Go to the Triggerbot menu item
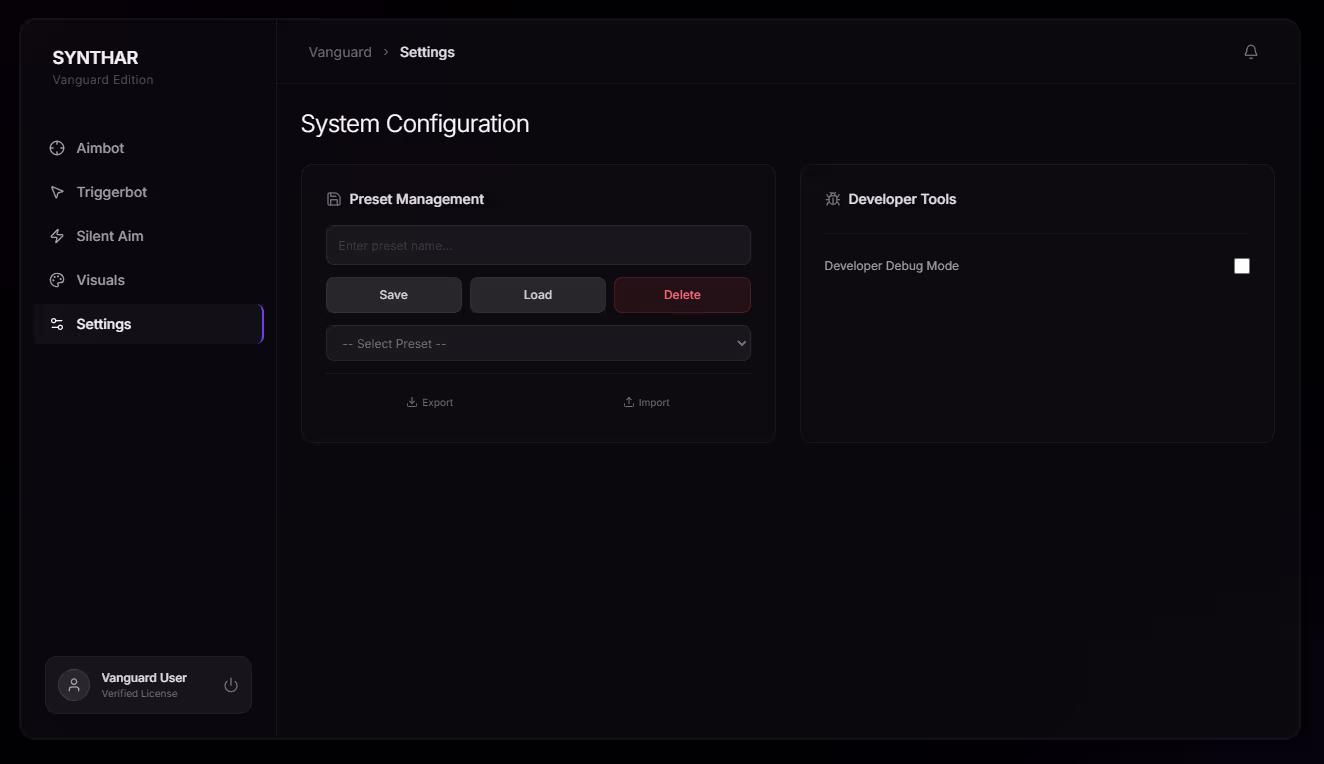This screenshot has height=764, width=1324. (111, 192)
